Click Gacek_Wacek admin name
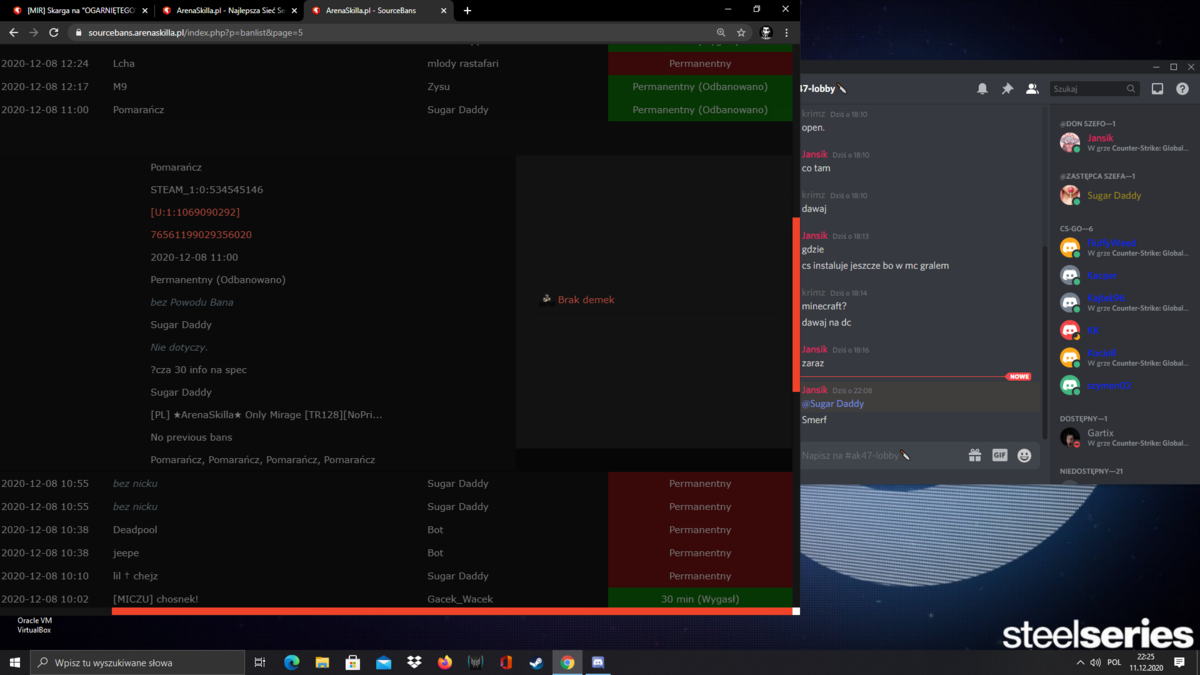This screenshot has width=1200, height=675. [460, 599]
